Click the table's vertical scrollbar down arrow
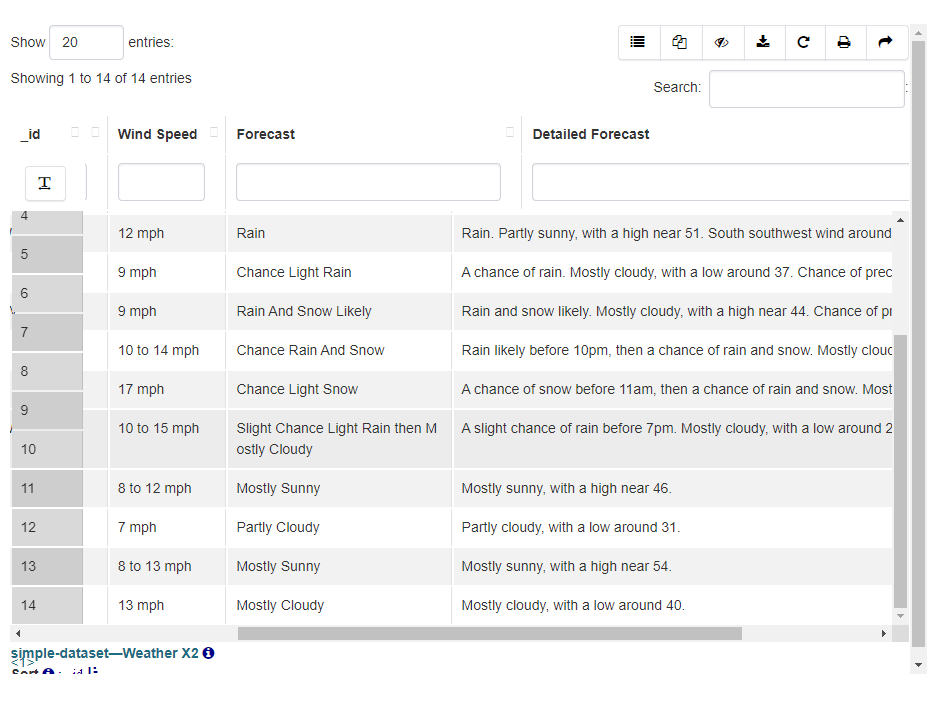934x704 pixels. tap(901, 616)
